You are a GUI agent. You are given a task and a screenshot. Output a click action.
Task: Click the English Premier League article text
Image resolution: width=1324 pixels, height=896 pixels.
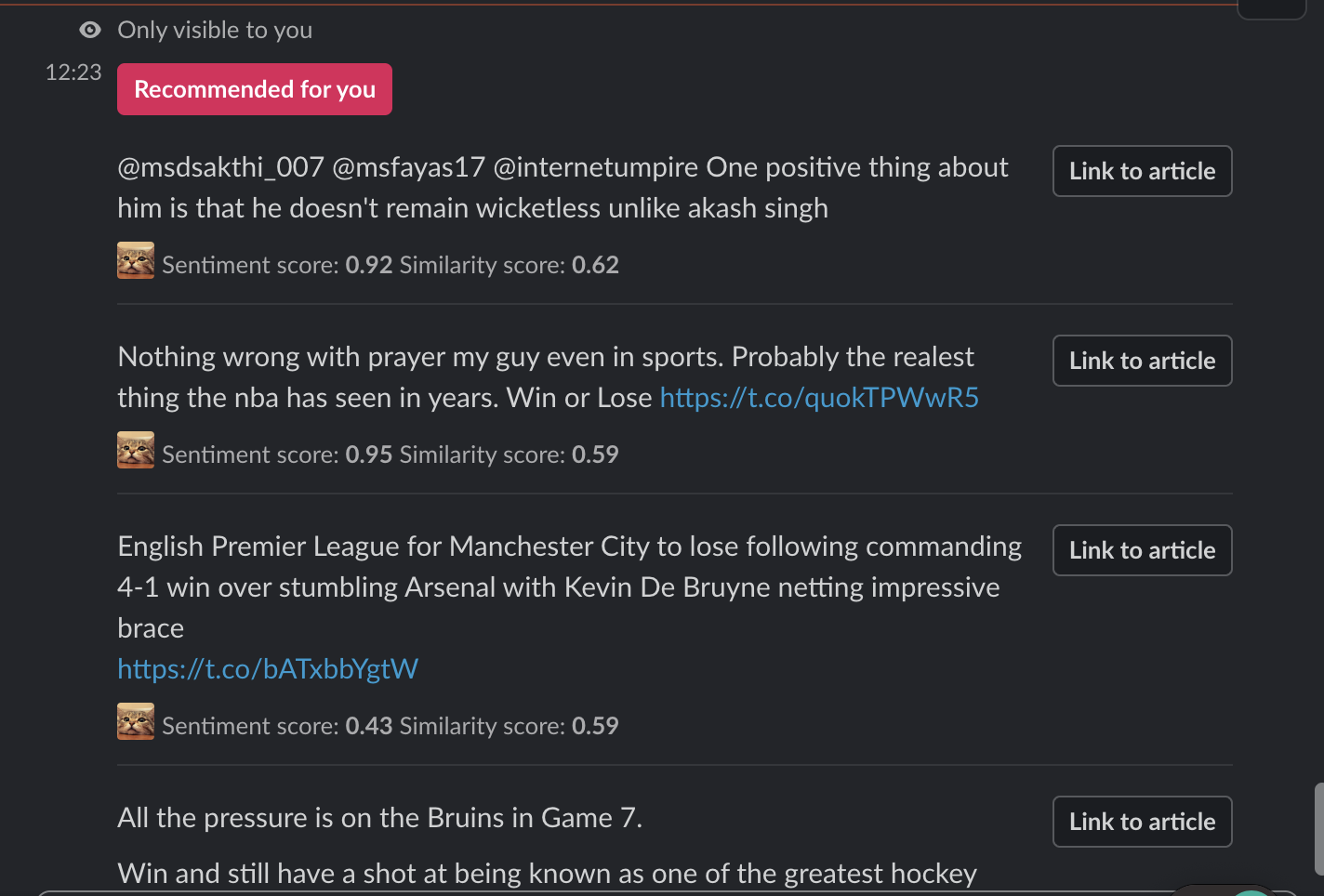pyautogui.click(x=570, y=587)
